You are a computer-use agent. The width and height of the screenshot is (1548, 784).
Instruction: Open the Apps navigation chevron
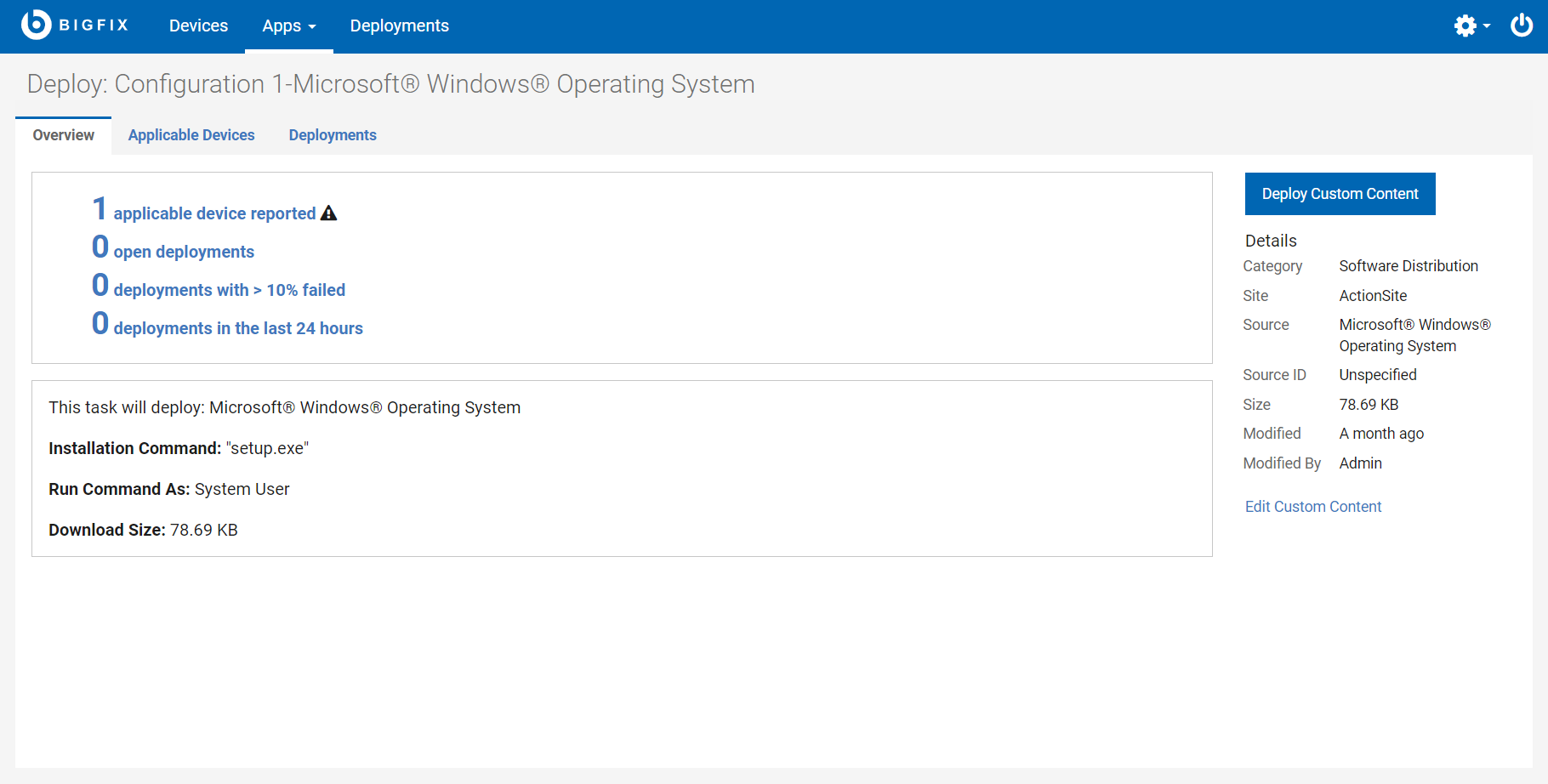314,28
